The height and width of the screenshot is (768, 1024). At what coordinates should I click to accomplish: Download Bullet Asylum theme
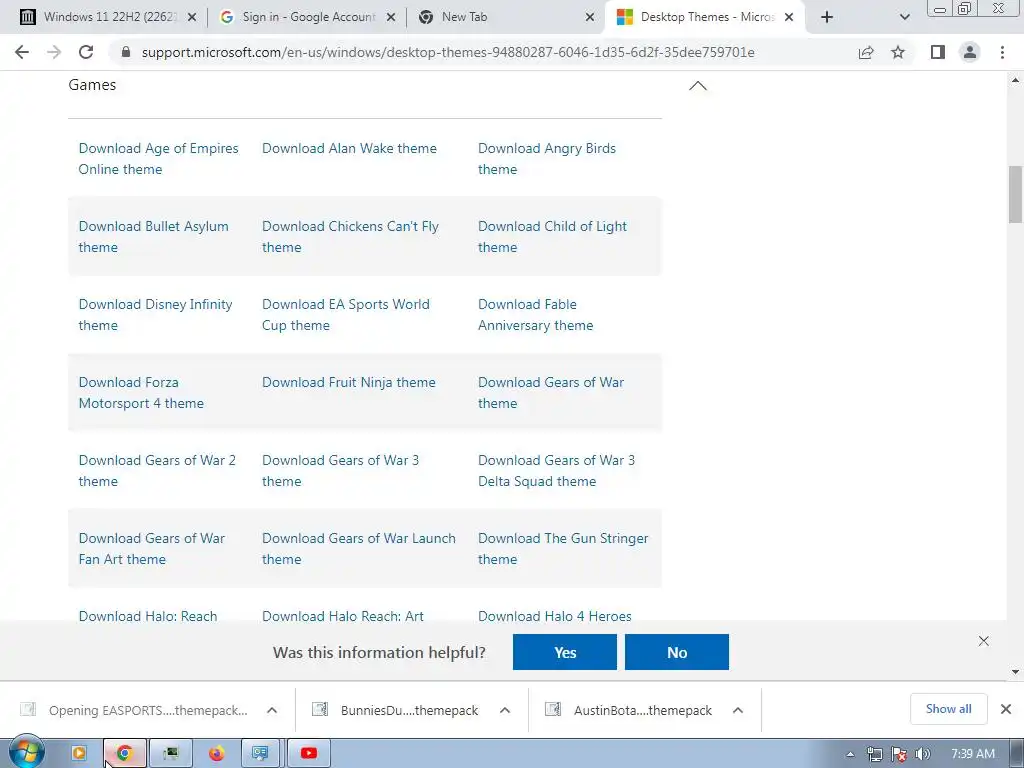coord(153,236)
